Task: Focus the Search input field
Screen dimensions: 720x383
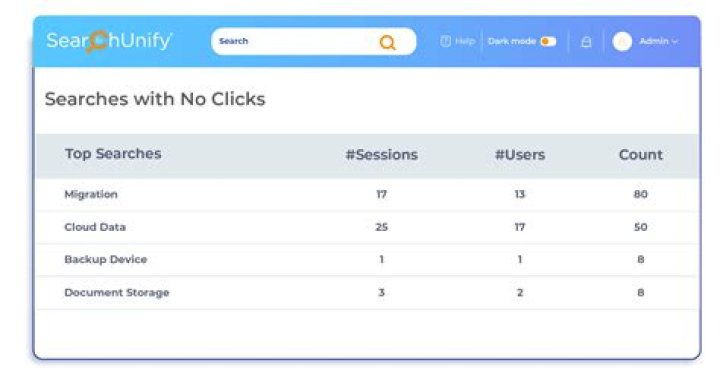Action: pyautogui.click(x=314, y=41)
